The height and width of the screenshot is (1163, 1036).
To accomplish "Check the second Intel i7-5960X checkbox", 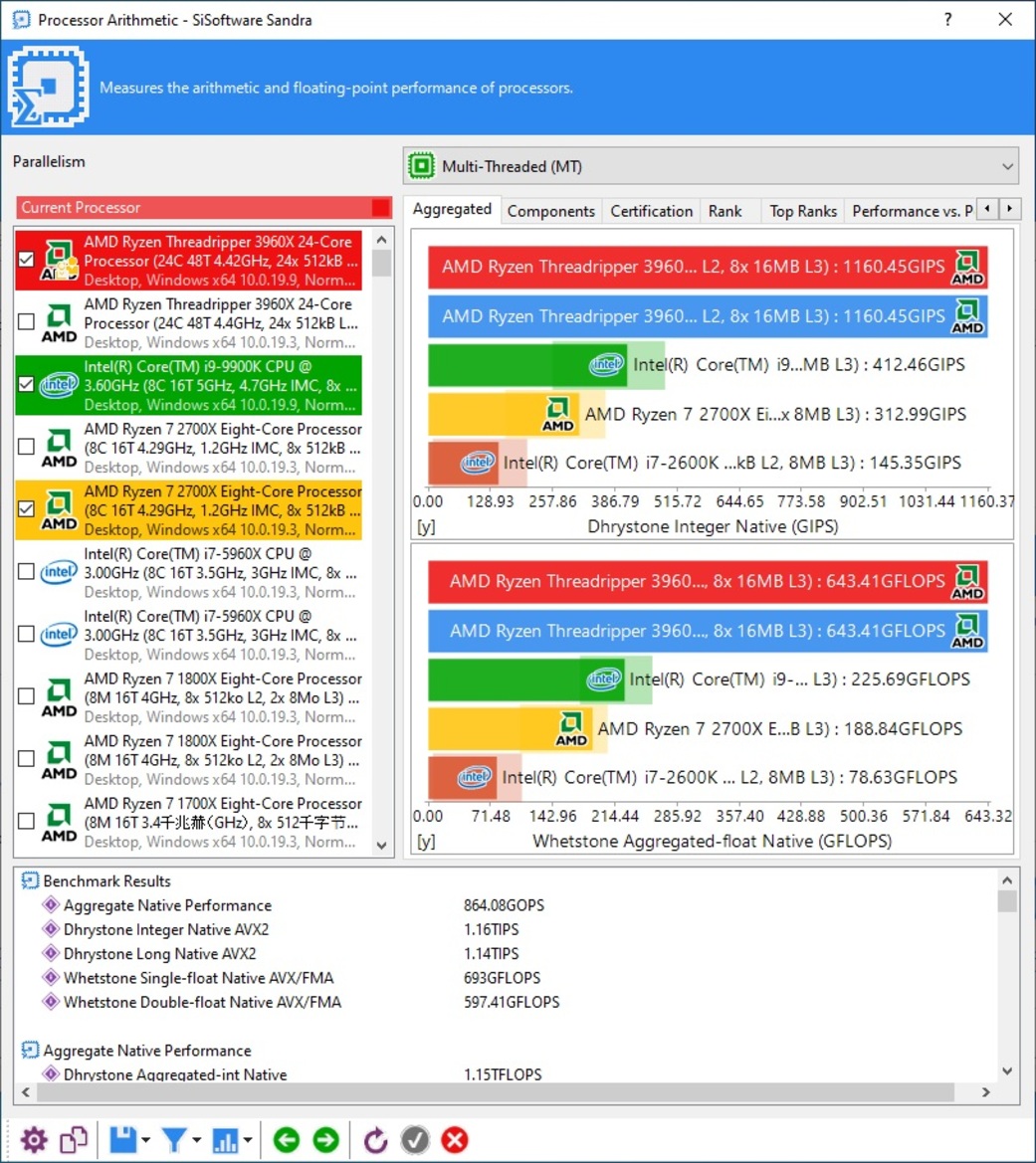I will 26,634.
